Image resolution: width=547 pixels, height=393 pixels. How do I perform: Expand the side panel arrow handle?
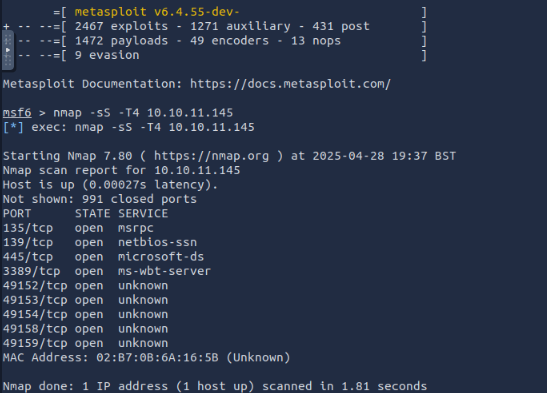pos(8,50)
